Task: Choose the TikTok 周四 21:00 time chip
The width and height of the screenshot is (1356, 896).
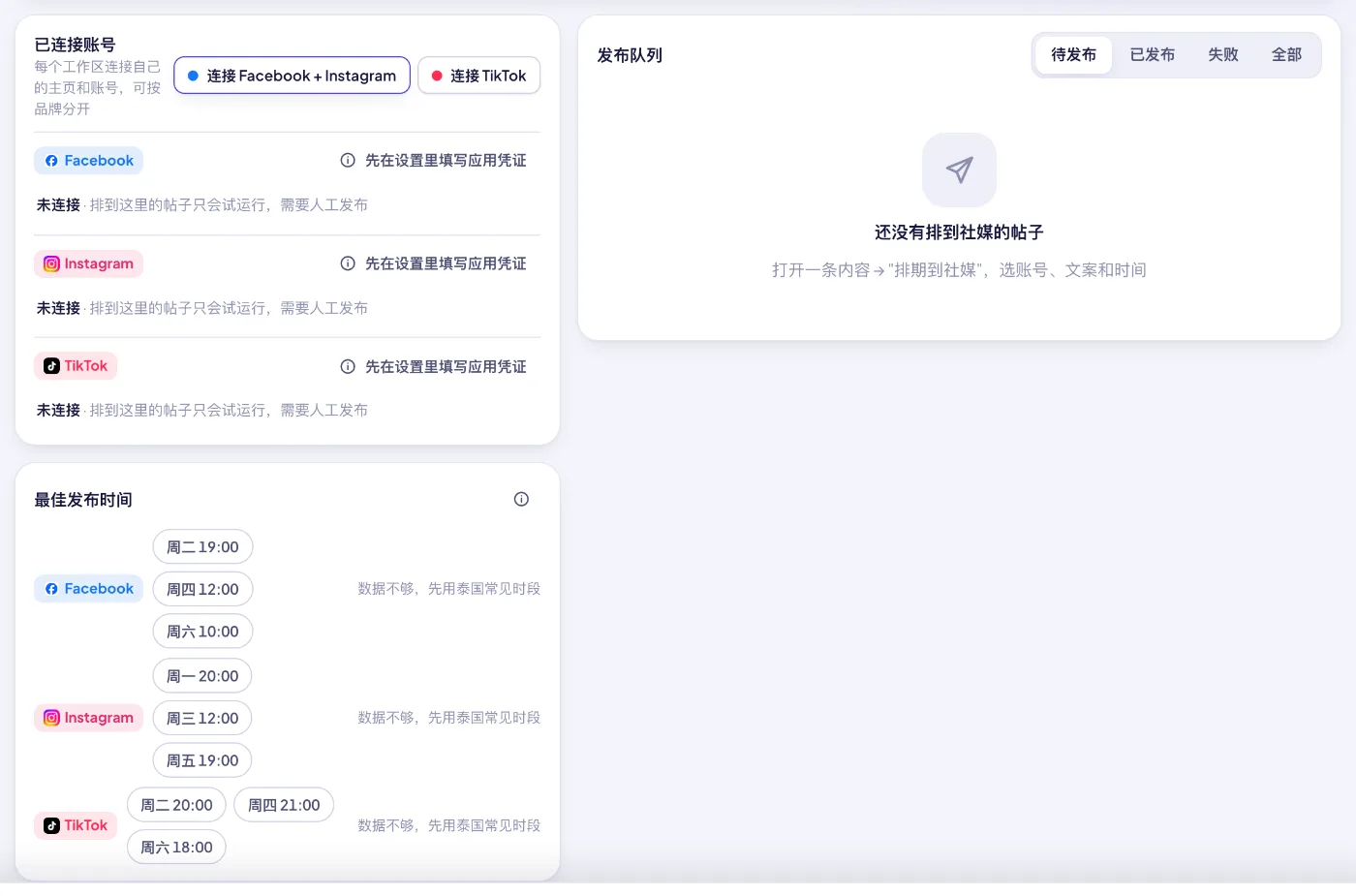Action: (284, 805)
